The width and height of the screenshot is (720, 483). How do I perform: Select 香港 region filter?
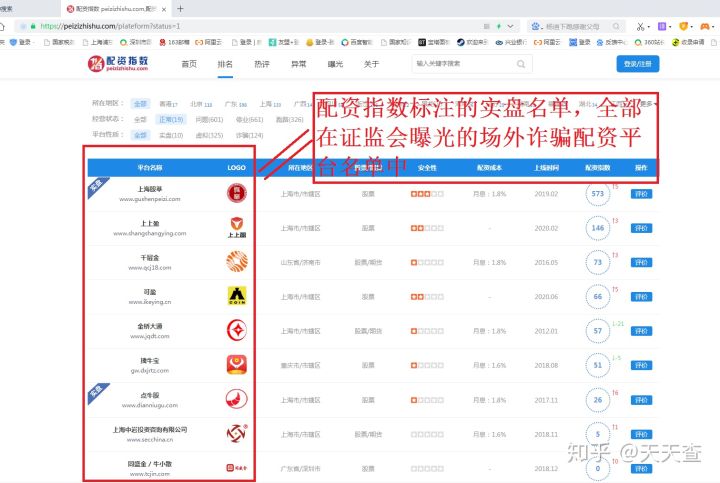pos(168,104)
